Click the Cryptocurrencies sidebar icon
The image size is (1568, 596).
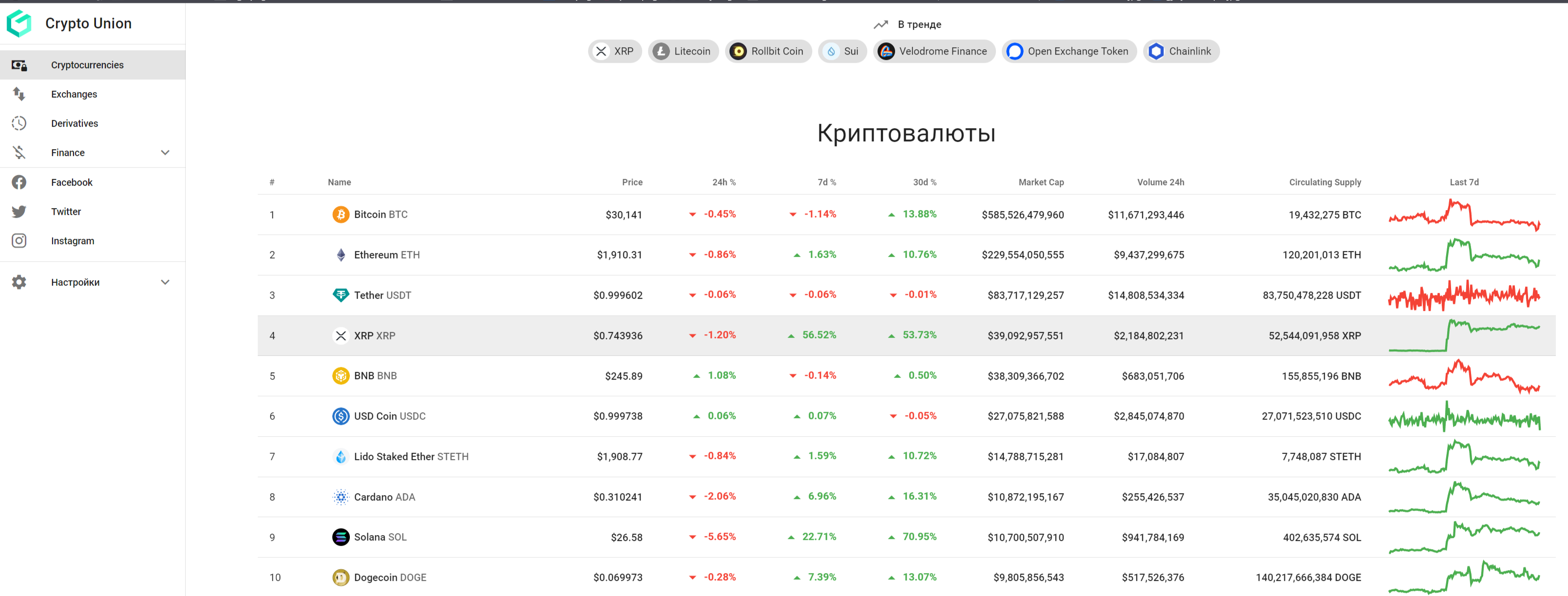click(x=19, y=65)
